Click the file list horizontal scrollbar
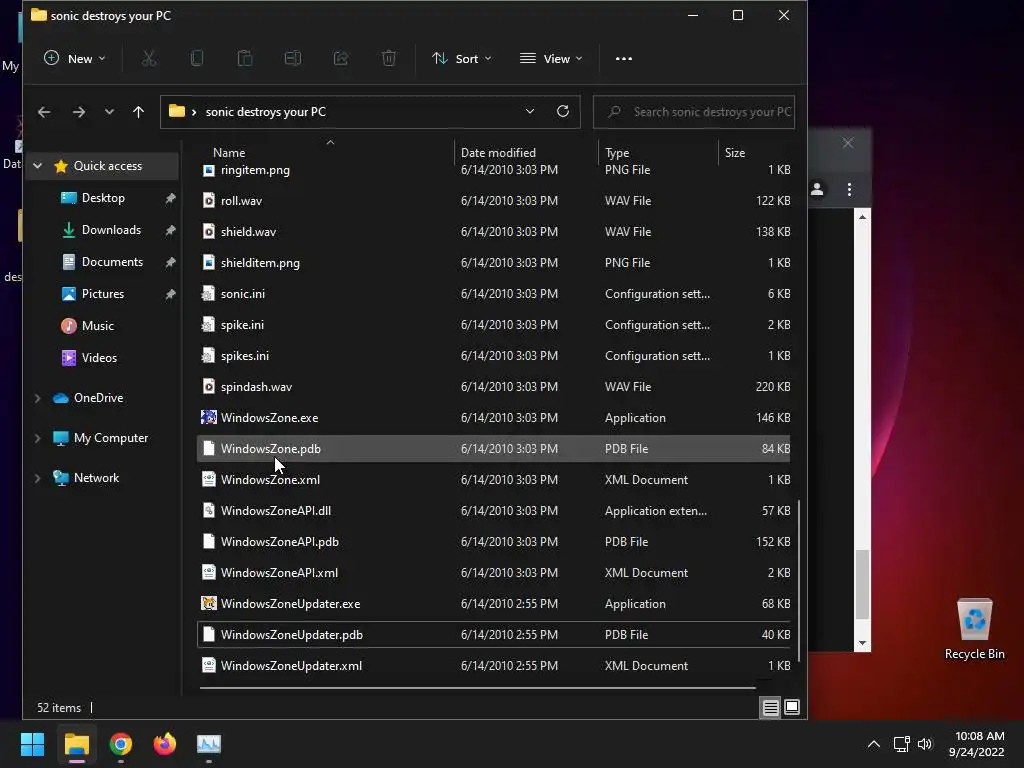The width and height of the screenshot is (1024, 768). click(x=477, y=688)
